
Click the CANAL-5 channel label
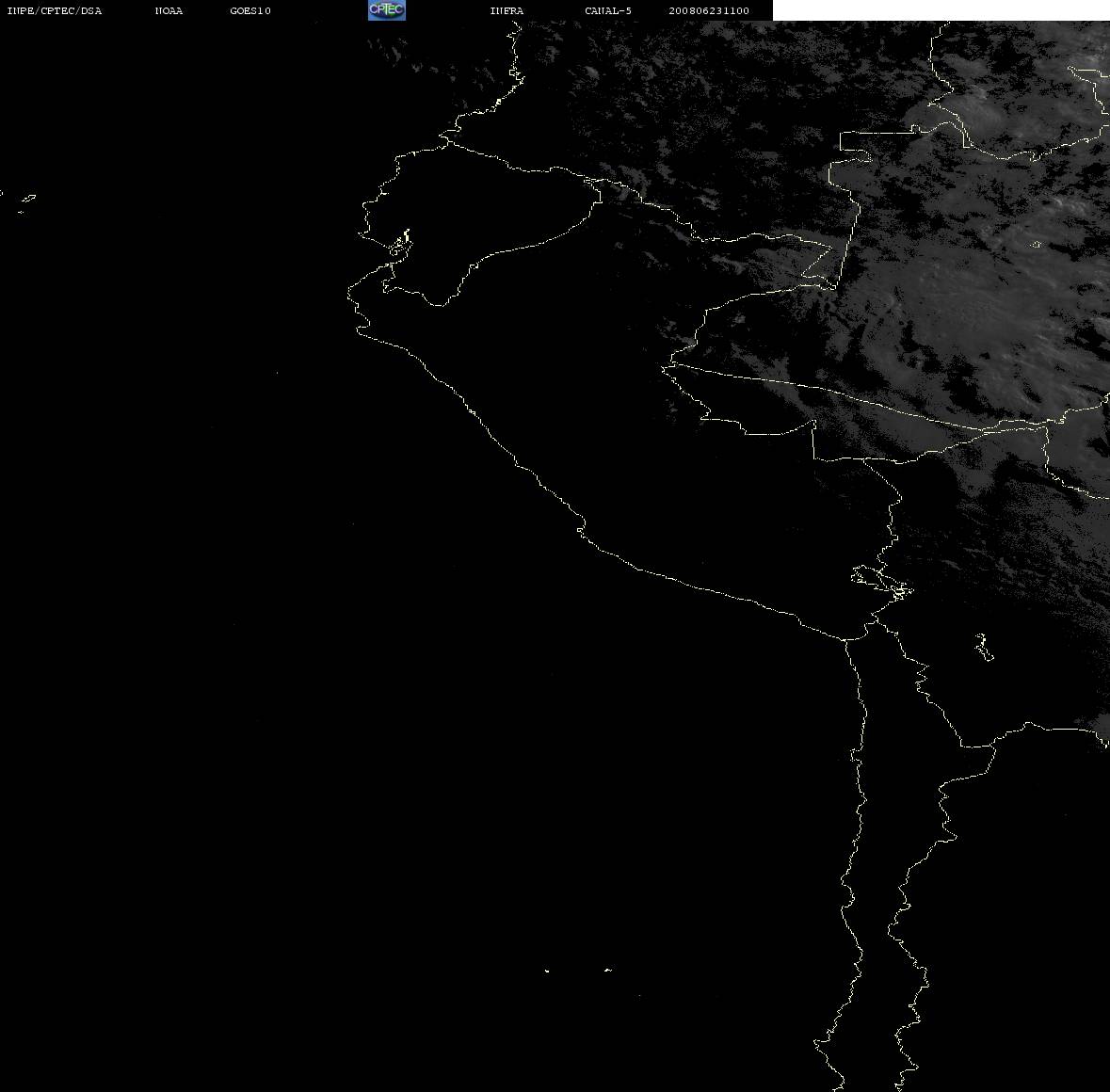608,10
